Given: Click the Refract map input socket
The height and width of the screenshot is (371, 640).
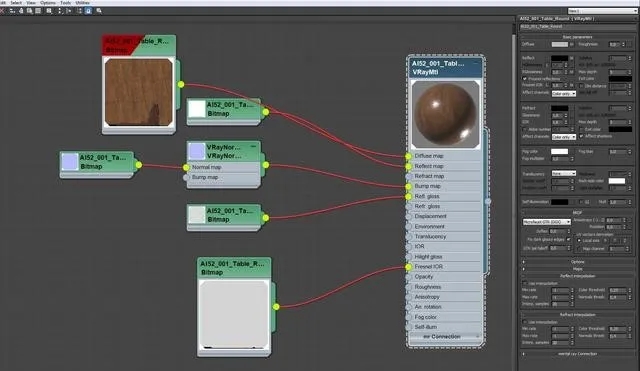Looking at the screenshot, I should coord(408,176).
